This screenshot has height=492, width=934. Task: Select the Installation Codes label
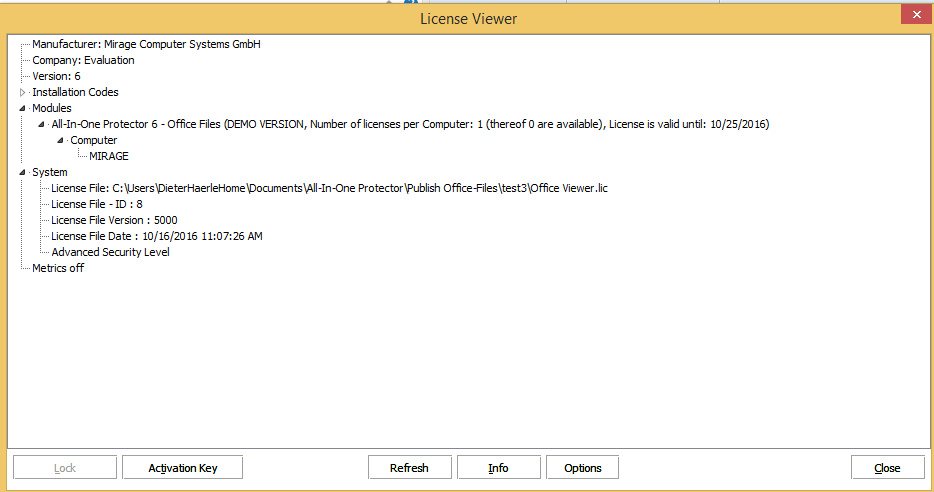click(x=75, y=92)
